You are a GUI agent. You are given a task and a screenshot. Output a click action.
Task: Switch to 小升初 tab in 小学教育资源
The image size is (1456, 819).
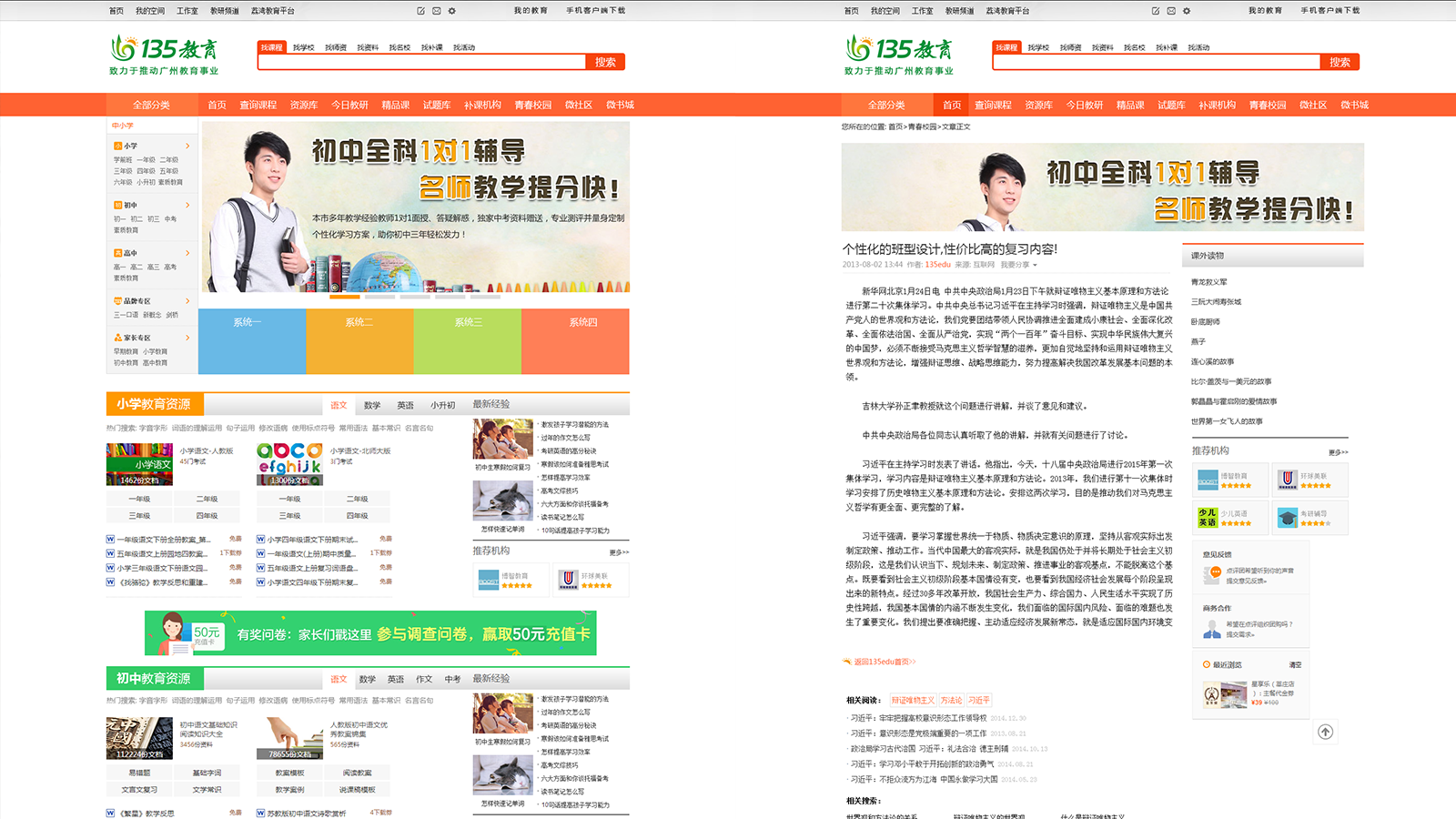[x=442, y=405]
